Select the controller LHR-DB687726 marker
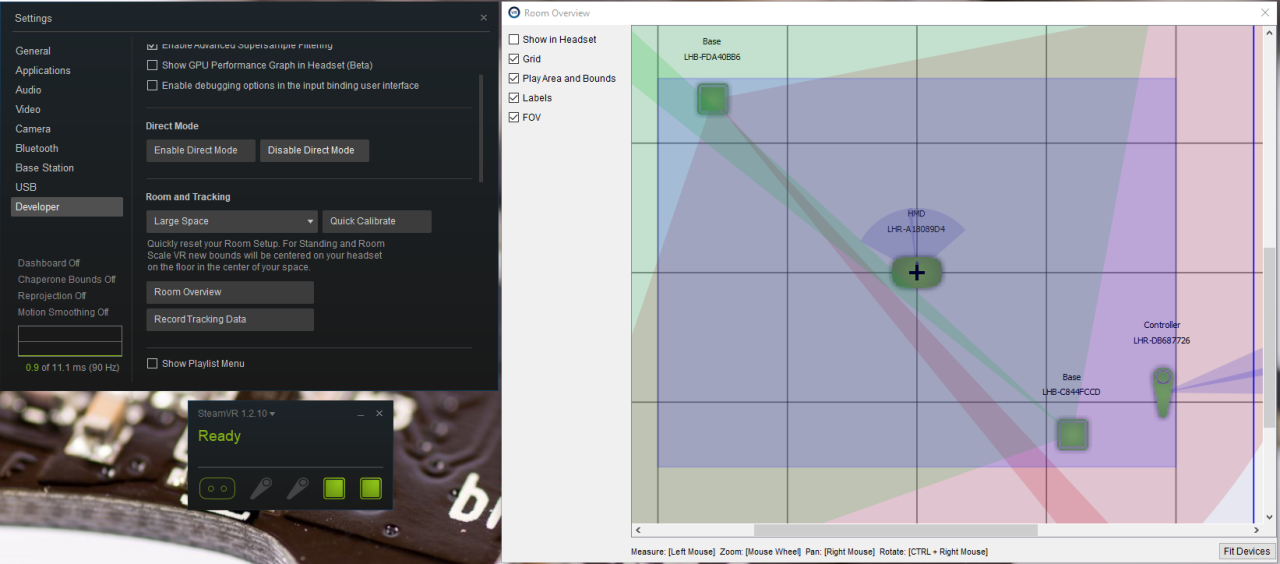Image resolution: width=1280 pixels, height=564 pixels. pyautogui.click(x=1162, y=392)
